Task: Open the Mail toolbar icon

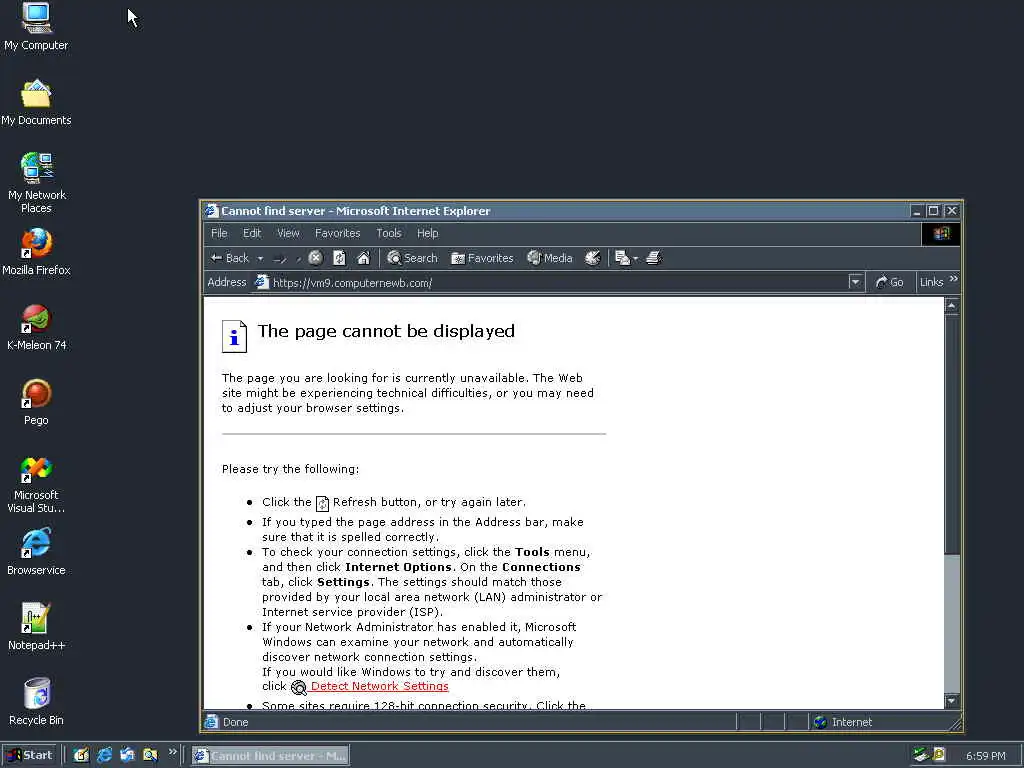Action: (622, 258)
